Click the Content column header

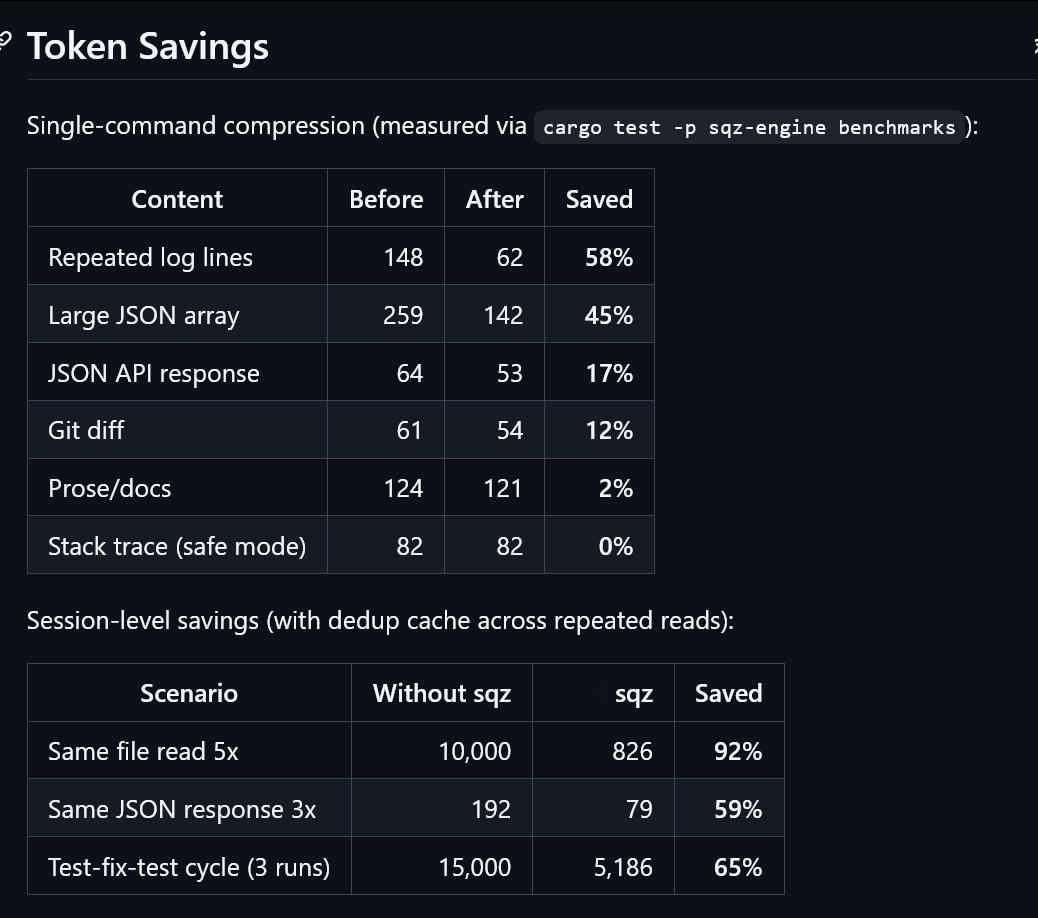[177, 199]
